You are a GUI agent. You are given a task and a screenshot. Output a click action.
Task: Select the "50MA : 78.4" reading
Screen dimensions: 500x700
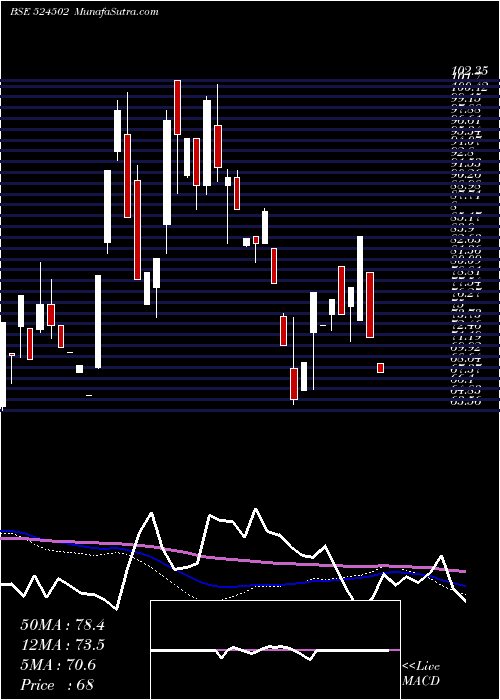click(62, 625)
